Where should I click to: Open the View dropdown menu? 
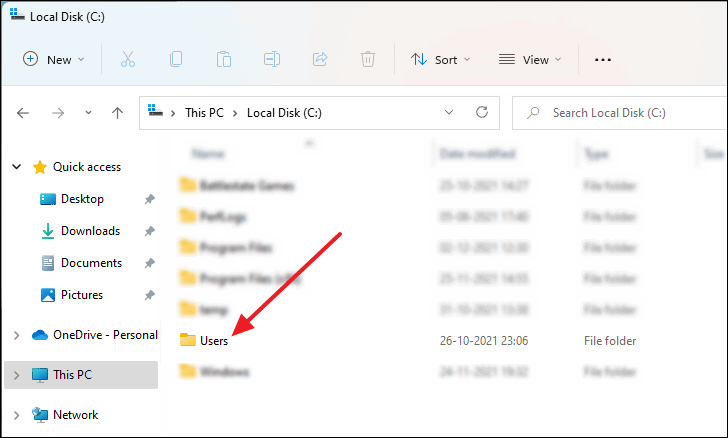tap(530, 59)
